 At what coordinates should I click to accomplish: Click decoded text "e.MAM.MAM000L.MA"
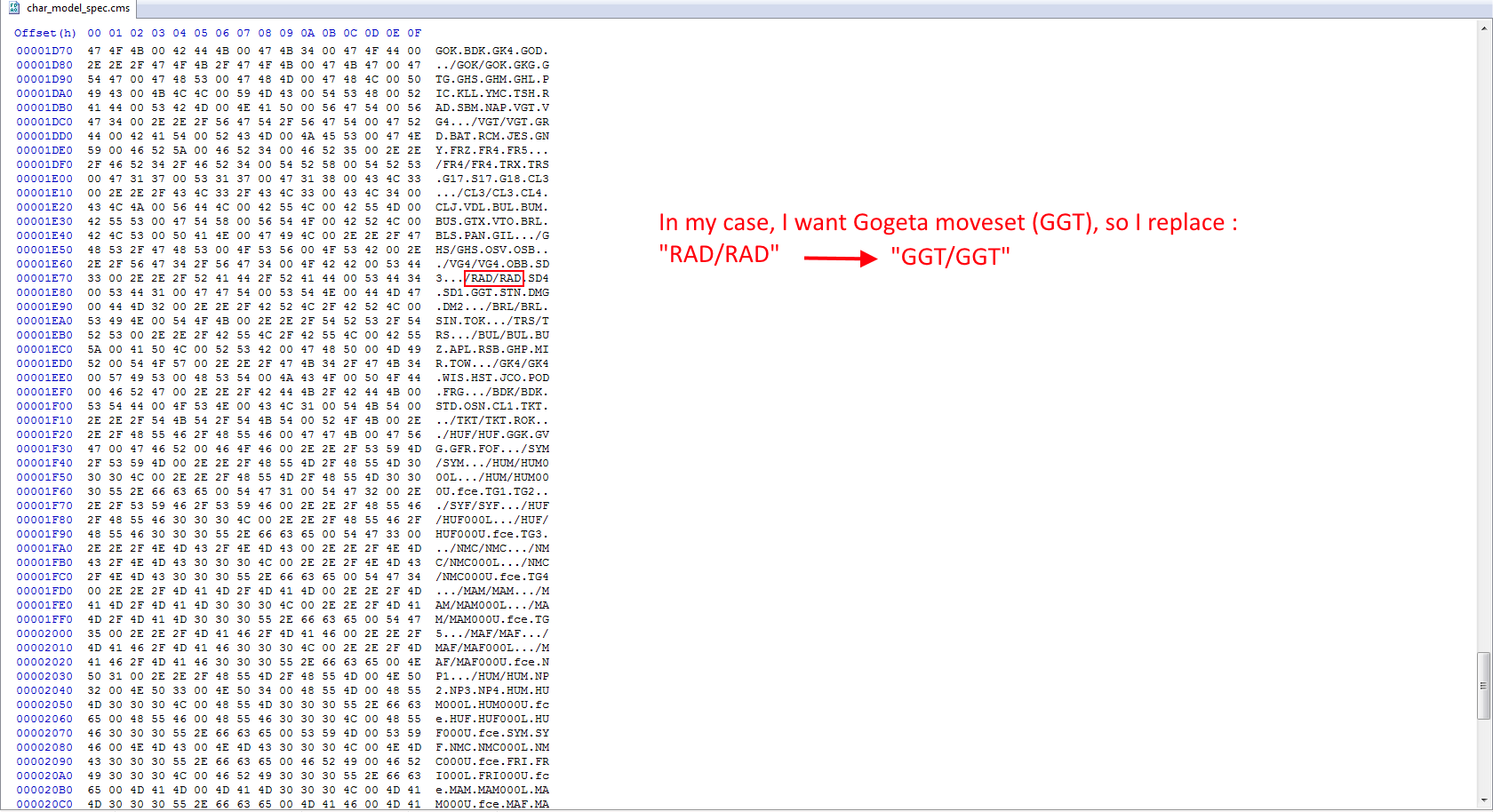pyautogui.click(x=492, y=790)
